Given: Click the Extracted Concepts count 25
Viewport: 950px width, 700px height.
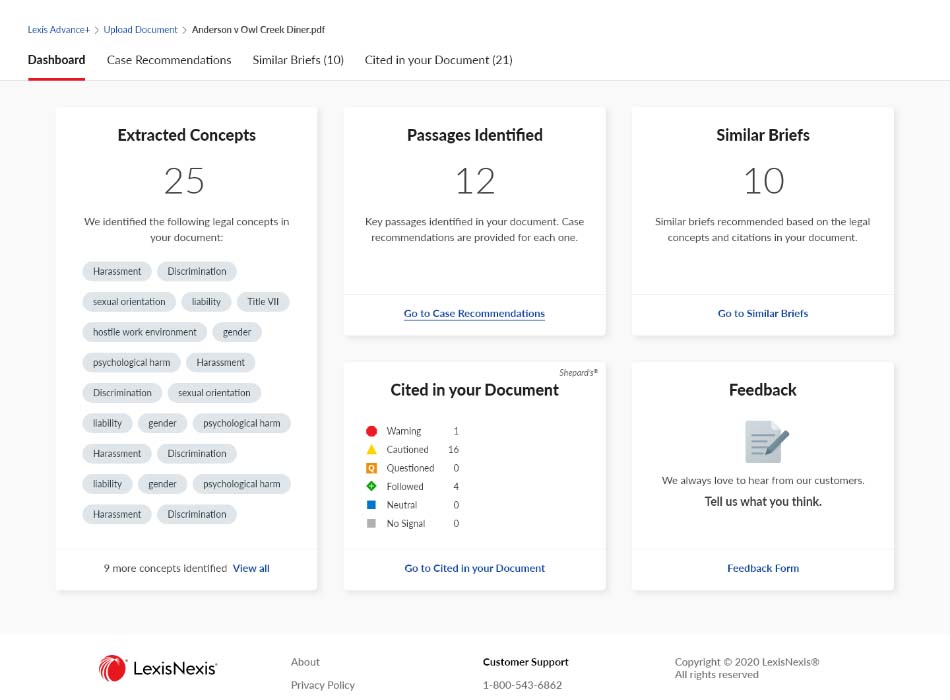Looking at the screenshot, I should 184,181.
